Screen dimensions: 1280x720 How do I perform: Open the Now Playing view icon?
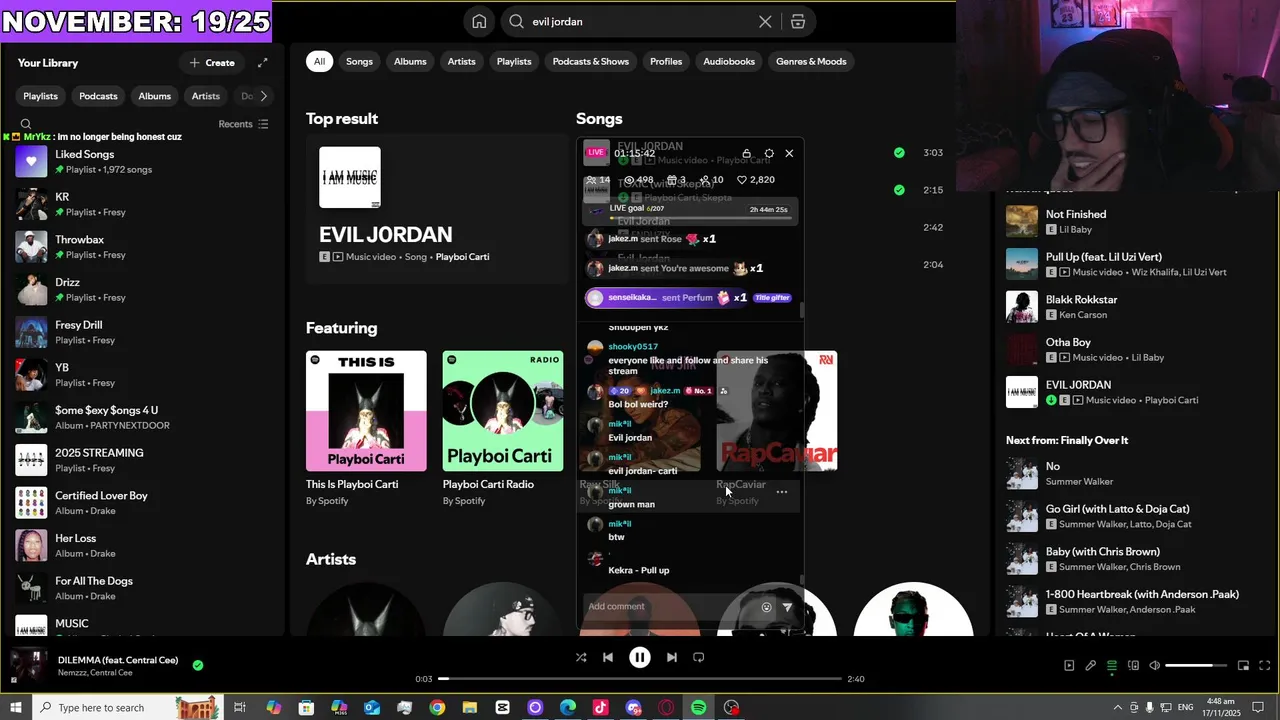pos(1069,666)
